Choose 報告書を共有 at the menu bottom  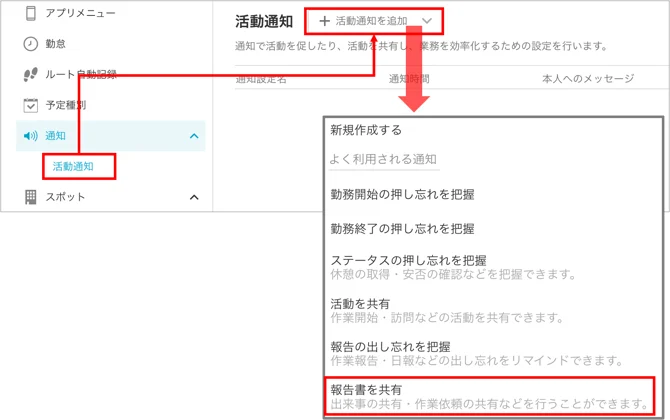pos(490,396)
